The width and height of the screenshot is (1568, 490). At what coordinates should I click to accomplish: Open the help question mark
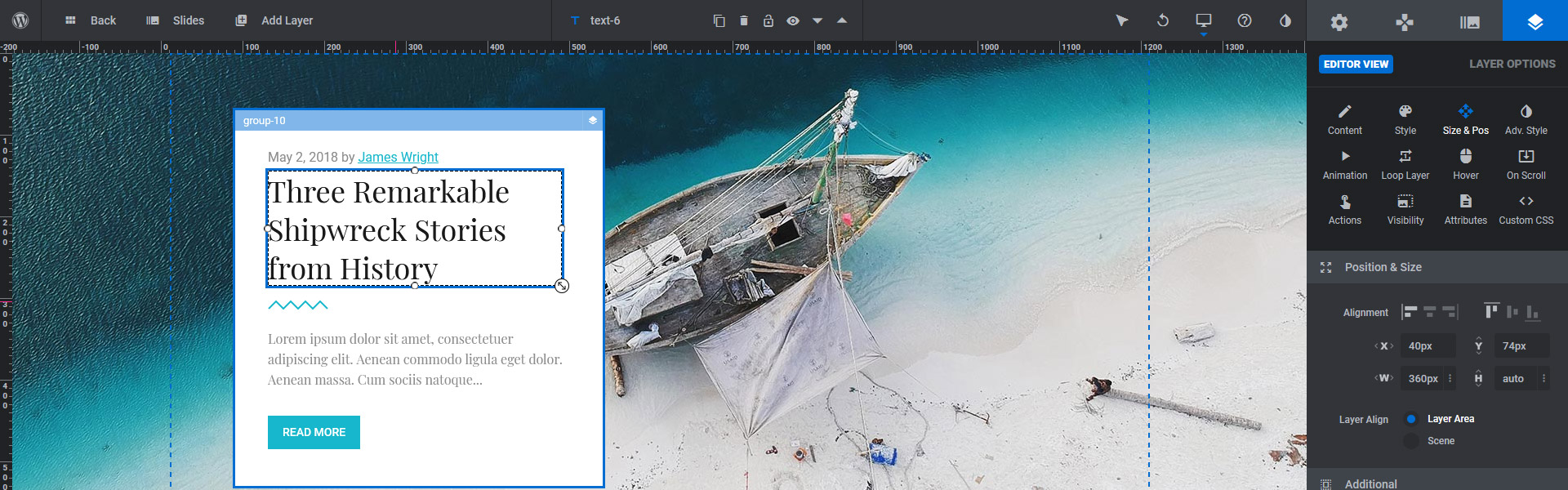click(x=1245, y=20)
